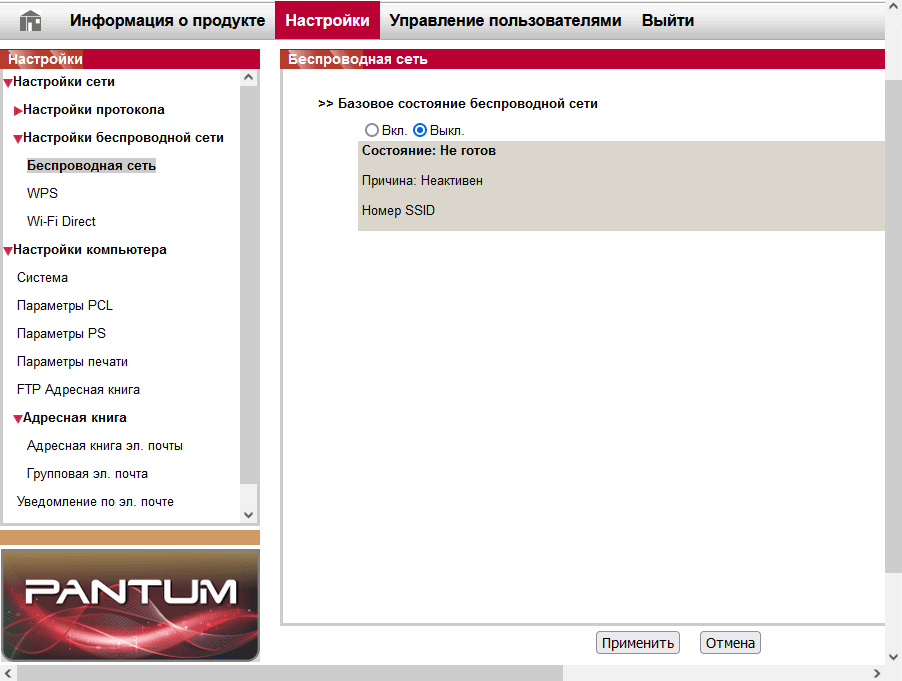Viewport: 902px width, 681px height.
Task: Select Беспроводная сеть in the sidebar
Action: (91, 166)
